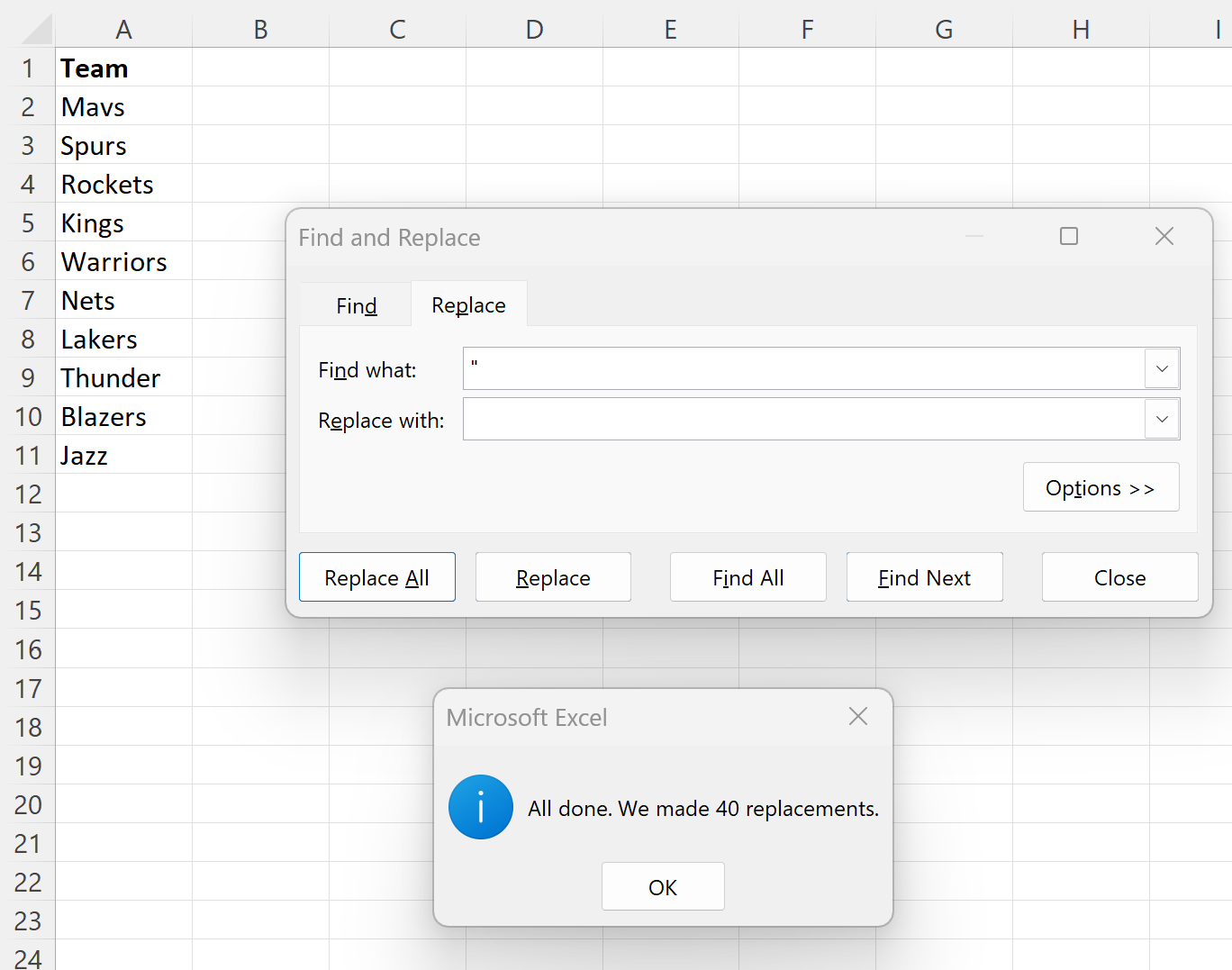Viewport: 1232px width, 970px height.
Task: Click the Find All button
Action: (x=748, y=577)
